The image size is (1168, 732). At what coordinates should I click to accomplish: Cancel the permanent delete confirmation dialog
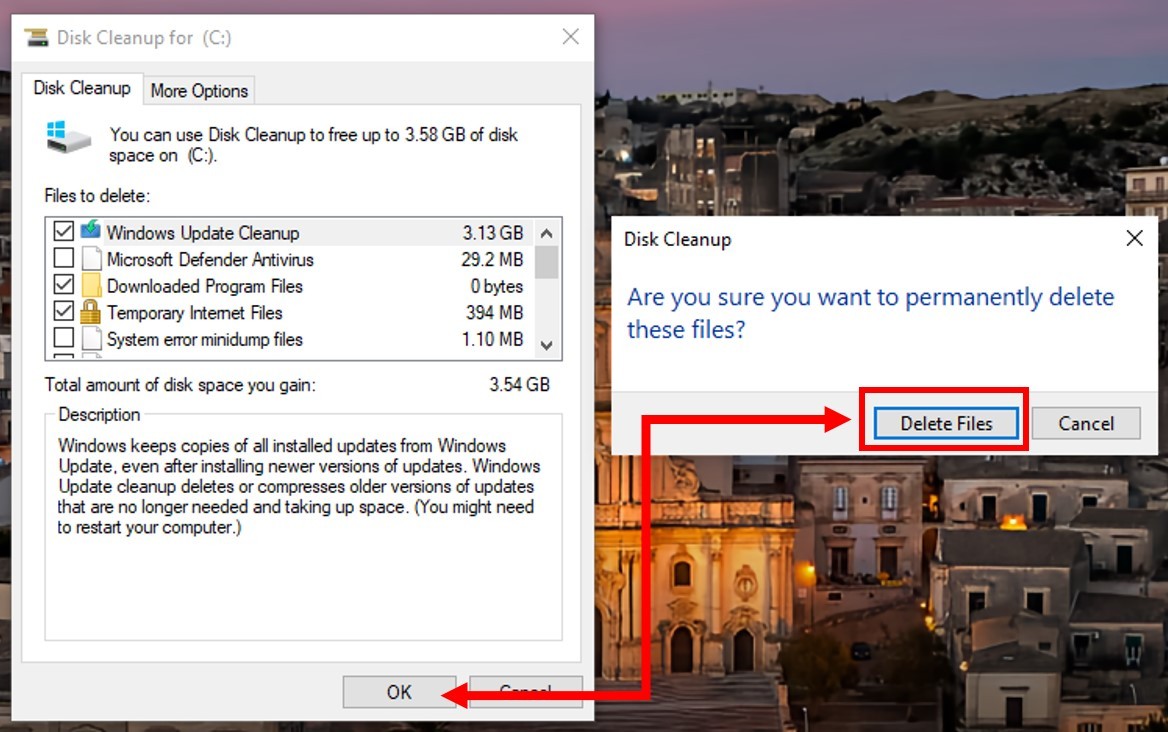(x=1086, y=423)
